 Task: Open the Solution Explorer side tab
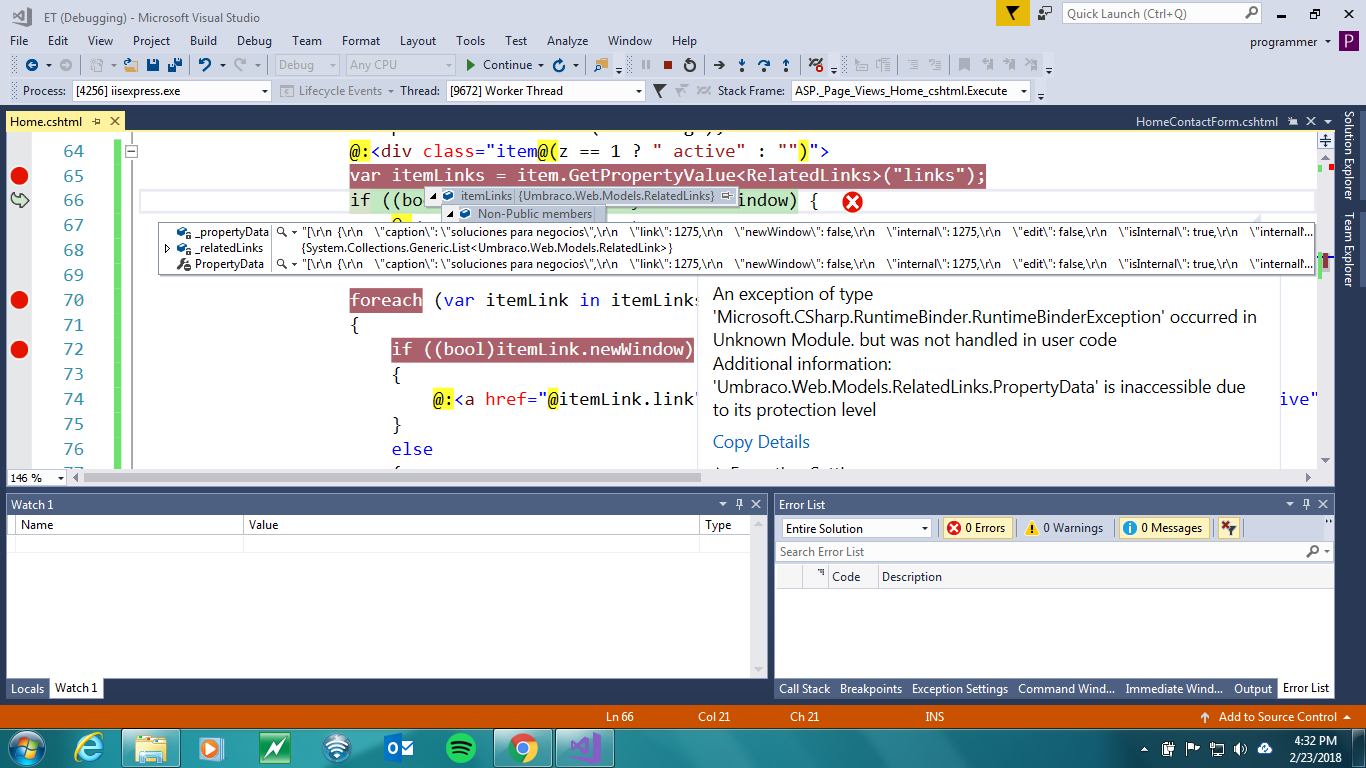(1348, 154)
